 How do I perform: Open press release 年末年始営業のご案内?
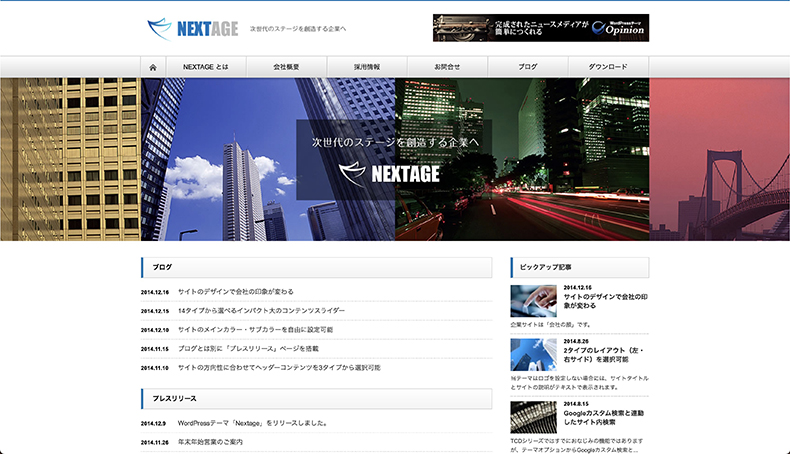point(210,442)
